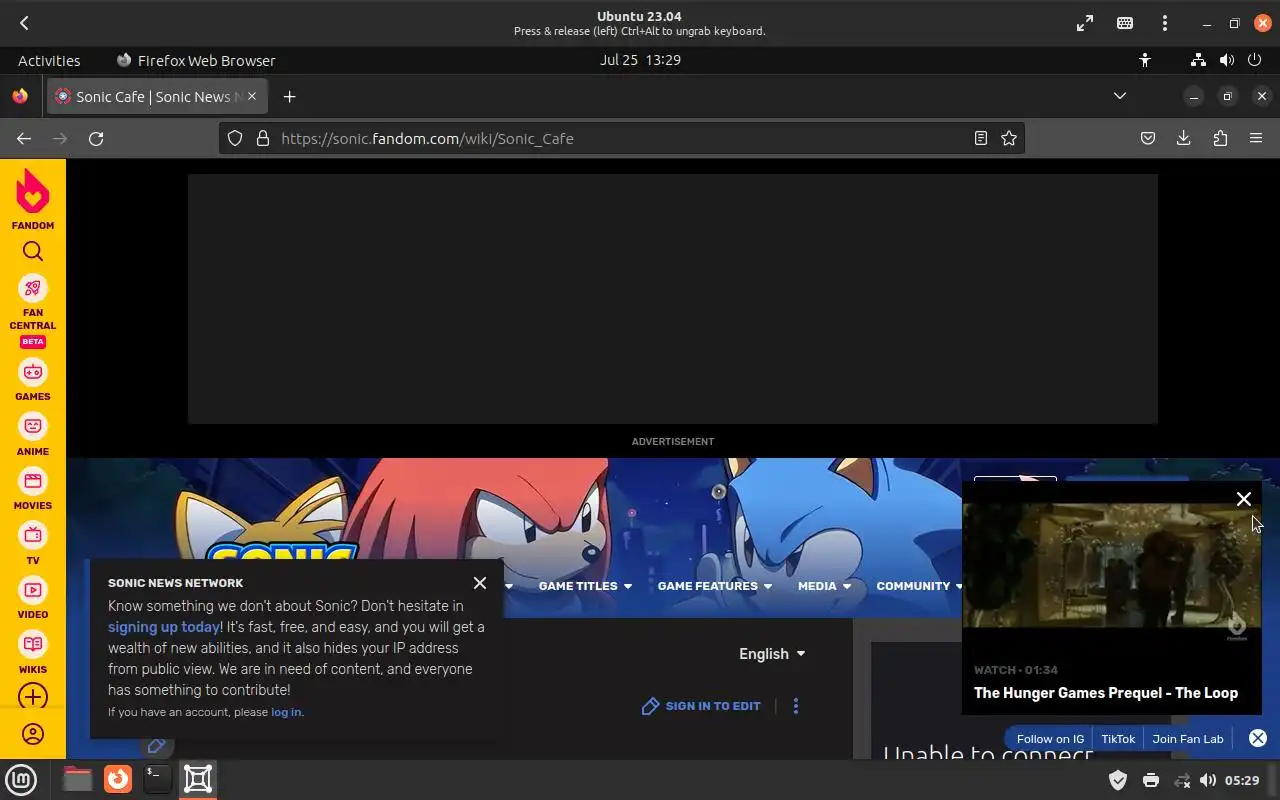This screenshot has height=800, width=1280.
Task: Send keys via keyboard icon in viewer
Action: coord(1125,23)
